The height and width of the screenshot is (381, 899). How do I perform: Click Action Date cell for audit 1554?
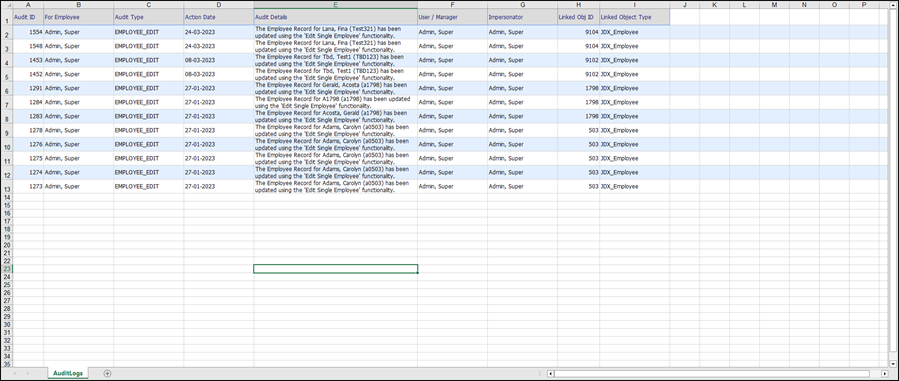click(218, 32)
